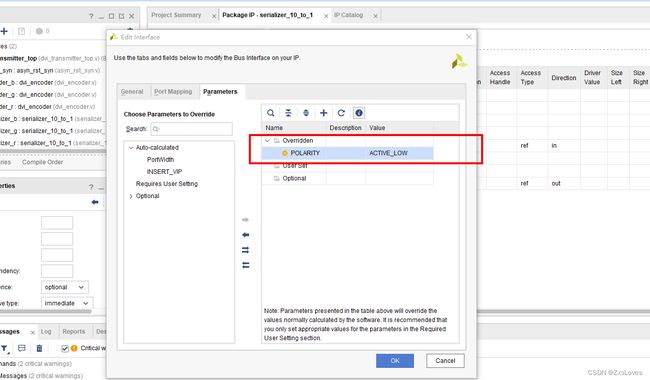Open the dropdown showing 'immediate'
The height and width of the screenshot is (380, 650).
click(67, 303)
